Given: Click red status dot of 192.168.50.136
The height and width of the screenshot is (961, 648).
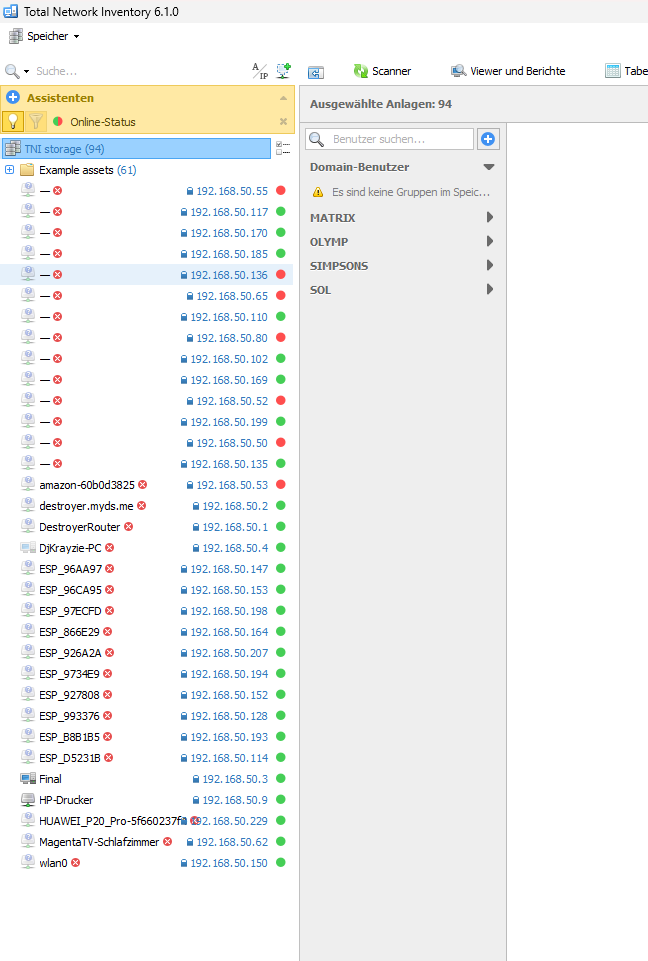Looking at the screenshot, I should click(x=281, y=275).
